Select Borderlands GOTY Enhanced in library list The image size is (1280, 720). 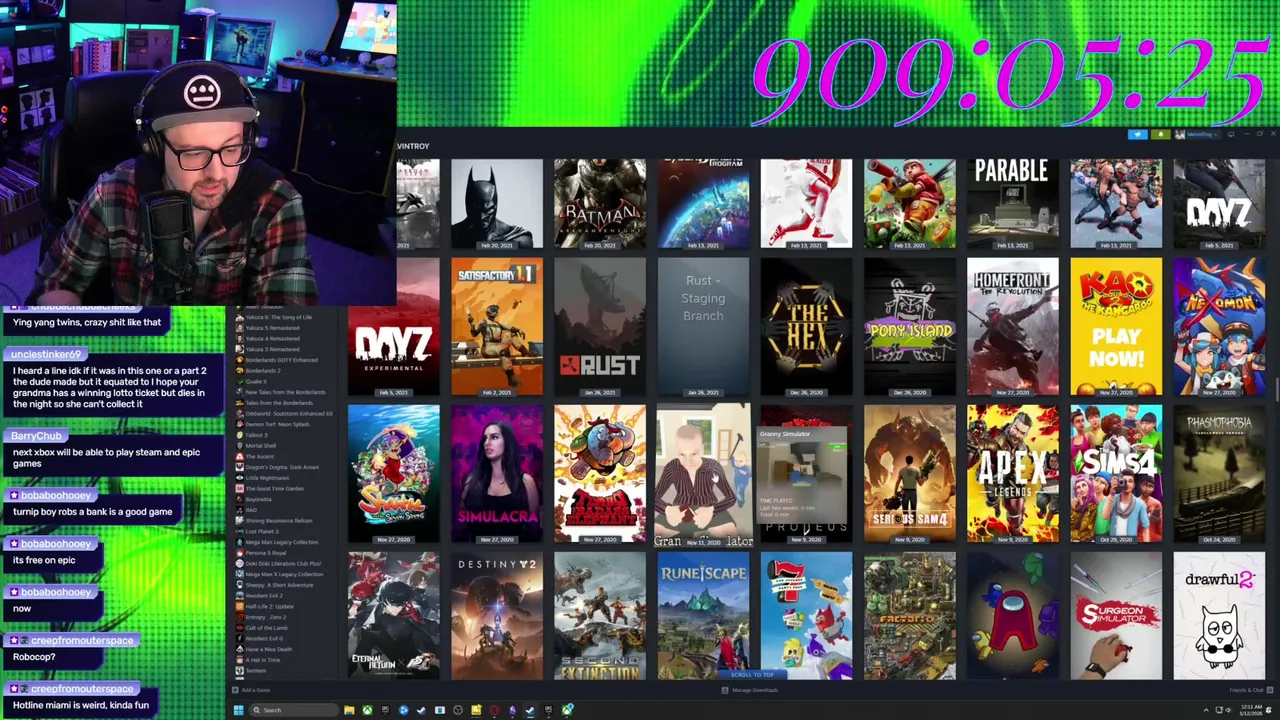click(281, 360)
